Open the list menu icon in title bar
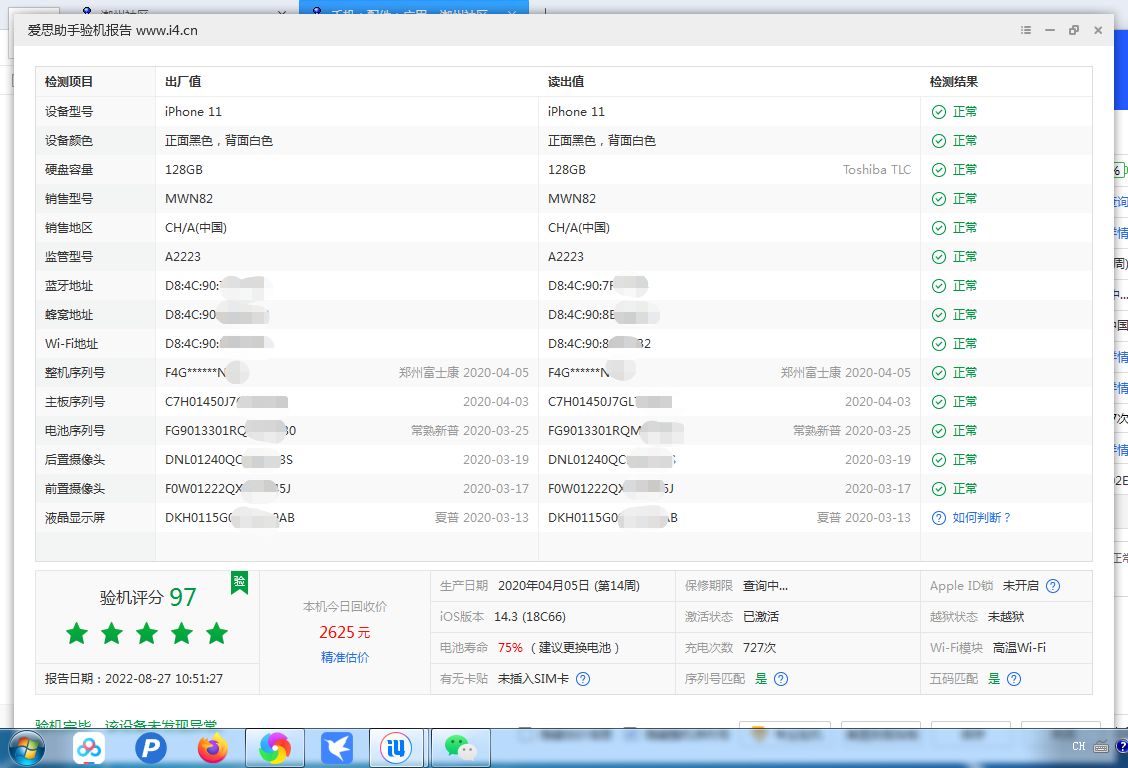This screenshot has height=768, width=1128. coord(1025,30)
